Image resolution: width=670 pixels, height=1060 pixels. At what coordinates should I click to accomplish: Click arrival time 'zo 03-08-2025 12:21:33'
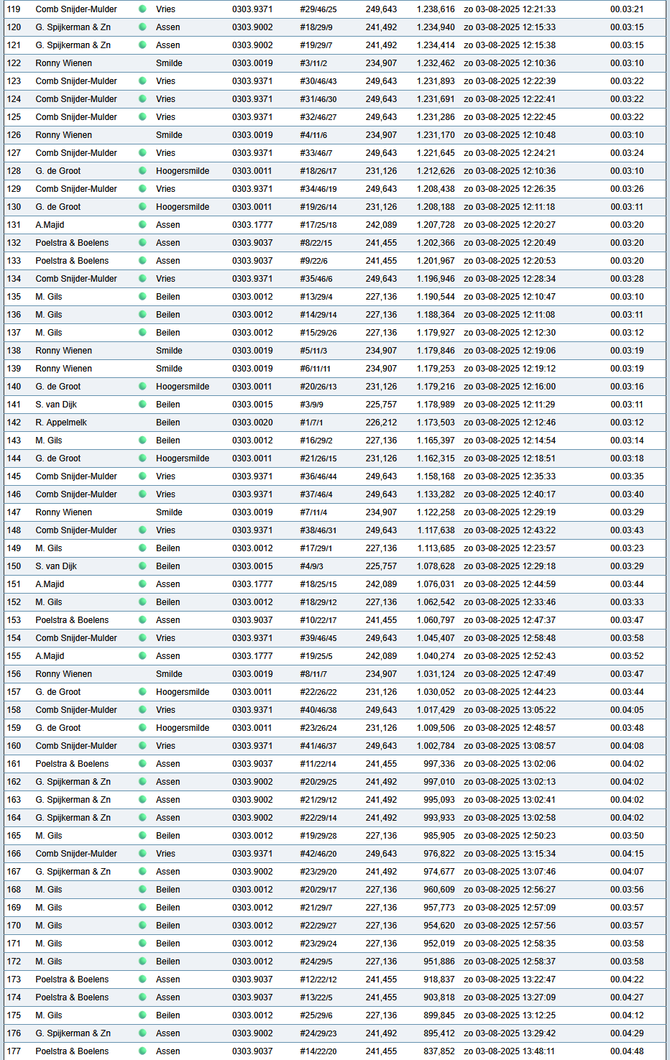tap(510, 9)
